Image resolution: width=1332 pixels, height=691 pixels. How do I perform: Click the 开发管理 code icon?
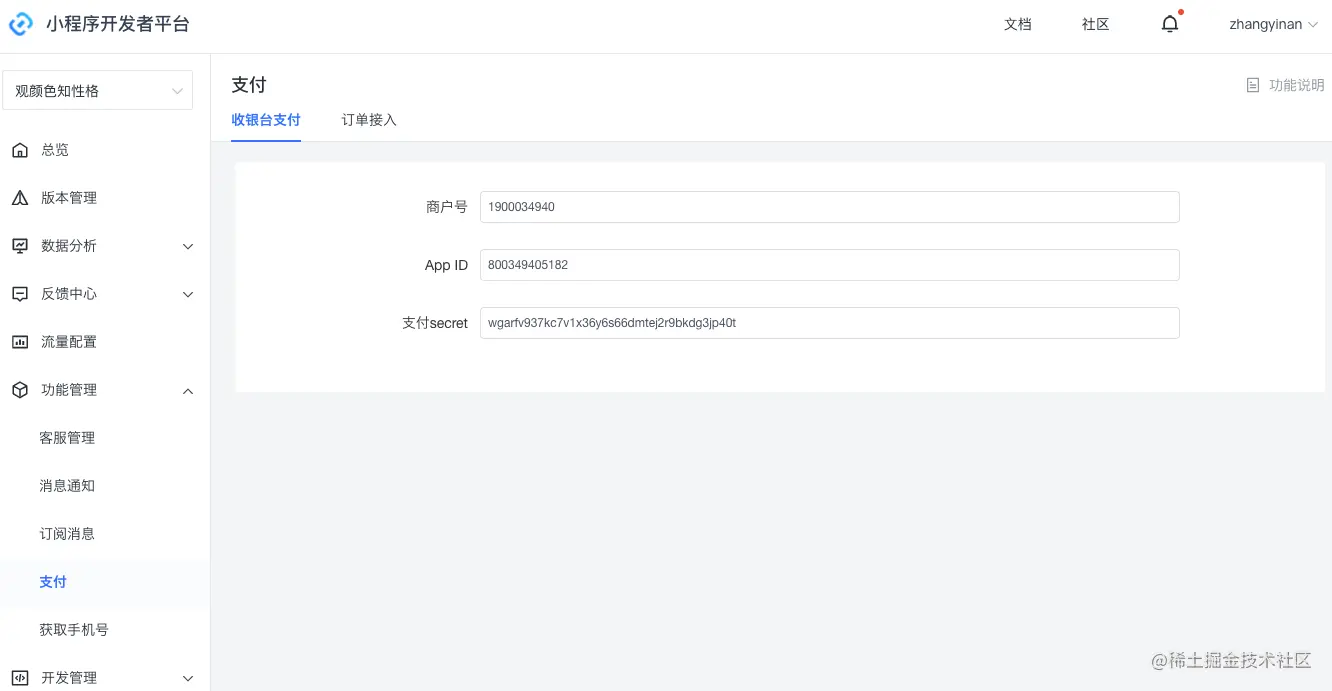click(x=20, y=678)
